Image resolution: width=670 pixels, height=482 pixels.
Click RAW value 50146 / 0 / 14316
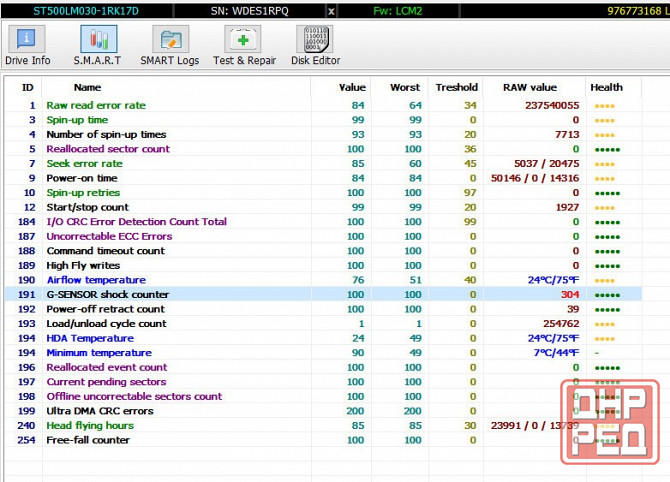pos(535,178)
